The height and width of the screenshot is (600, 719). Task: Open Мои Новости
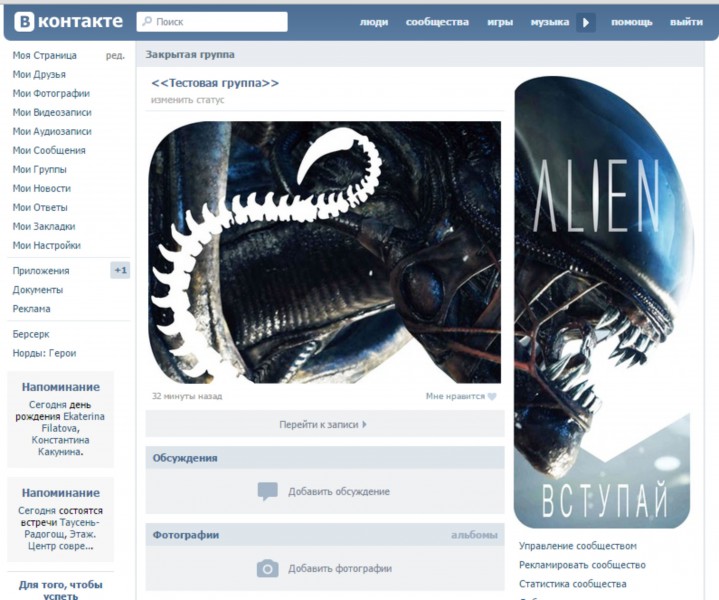(x=41, y=189)
